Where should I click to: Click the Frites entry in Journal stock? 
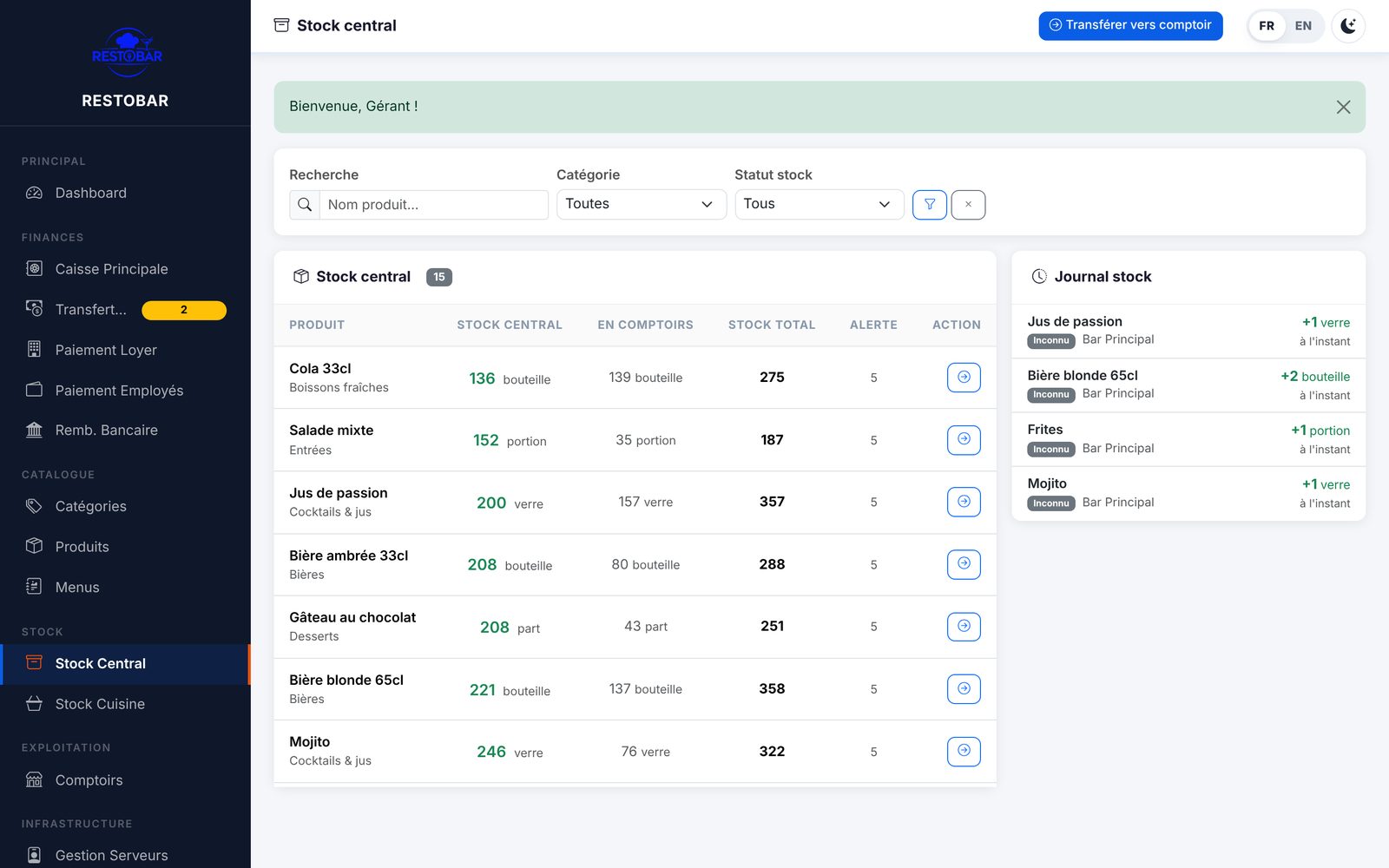coord(1188,439)
